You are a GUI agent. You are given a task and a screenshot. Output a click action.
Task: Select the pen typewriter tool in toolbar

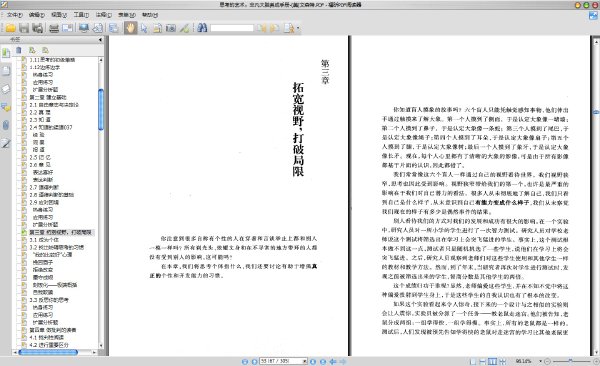coord(184,28)
